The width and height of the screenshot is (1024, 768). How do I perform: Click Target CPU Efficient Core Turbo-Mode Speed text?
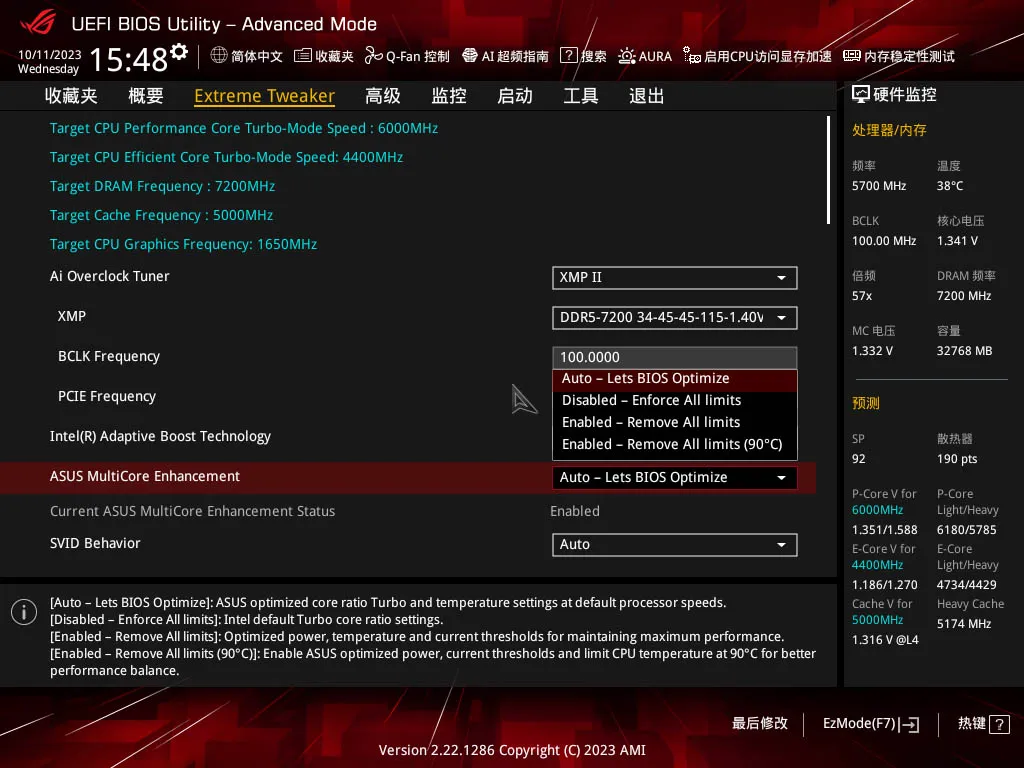tap(227, 157)
